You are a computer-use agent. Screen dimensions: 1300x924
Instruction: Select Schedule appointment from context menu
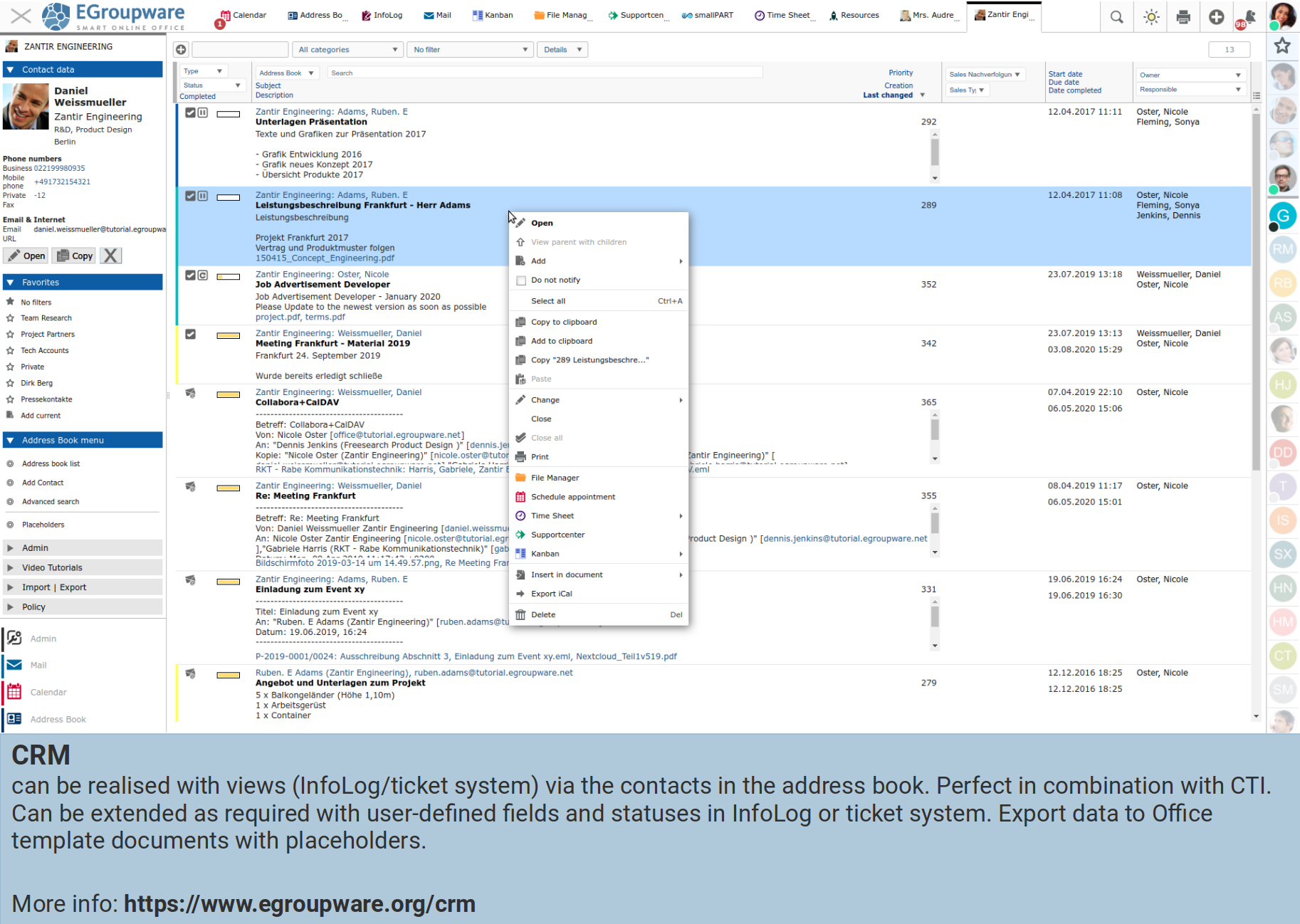click(x=572, y=497)
